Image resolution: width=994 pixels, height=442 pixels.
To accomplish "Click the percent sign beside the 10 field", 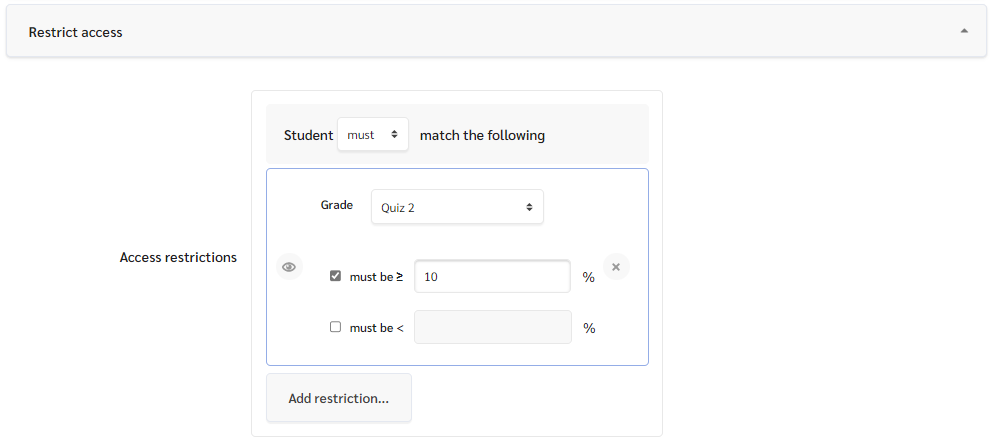I will [589, 277].
